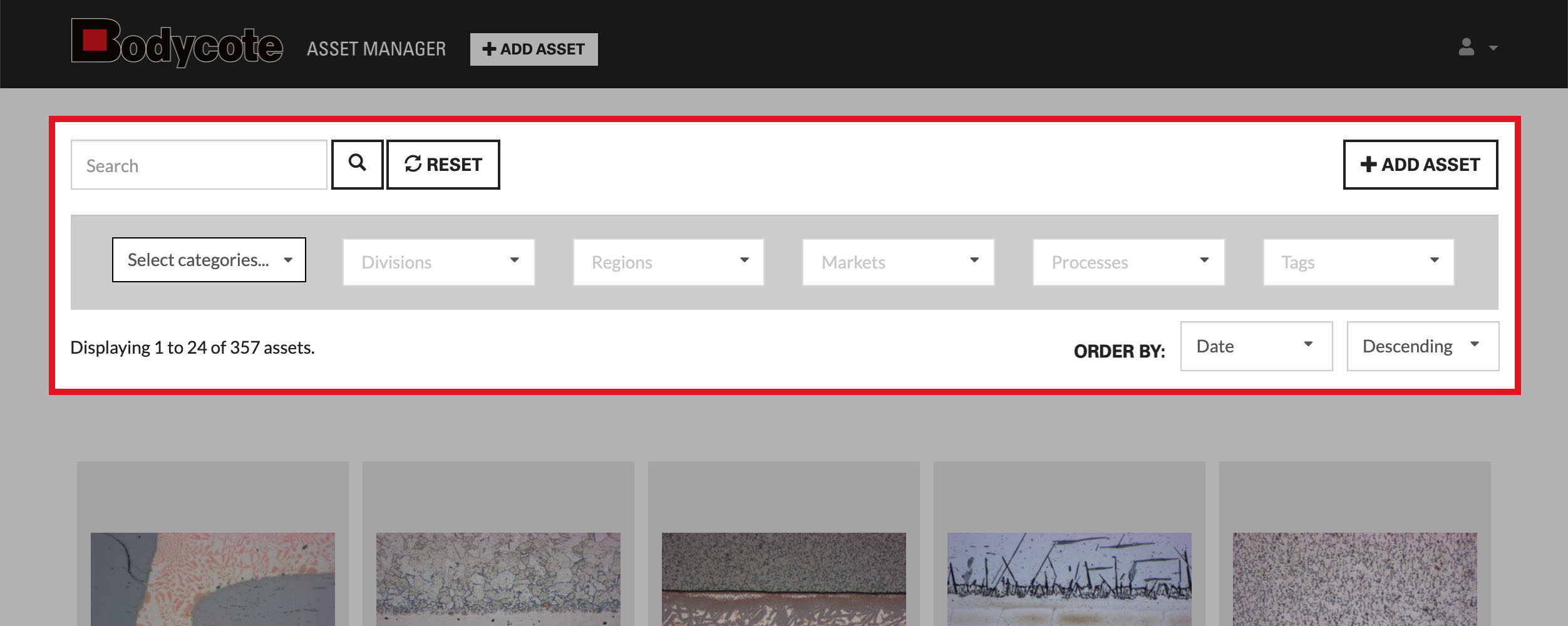Open the Regions filter dropdown
Screen dimensions: 1568x626
point(668,262)
